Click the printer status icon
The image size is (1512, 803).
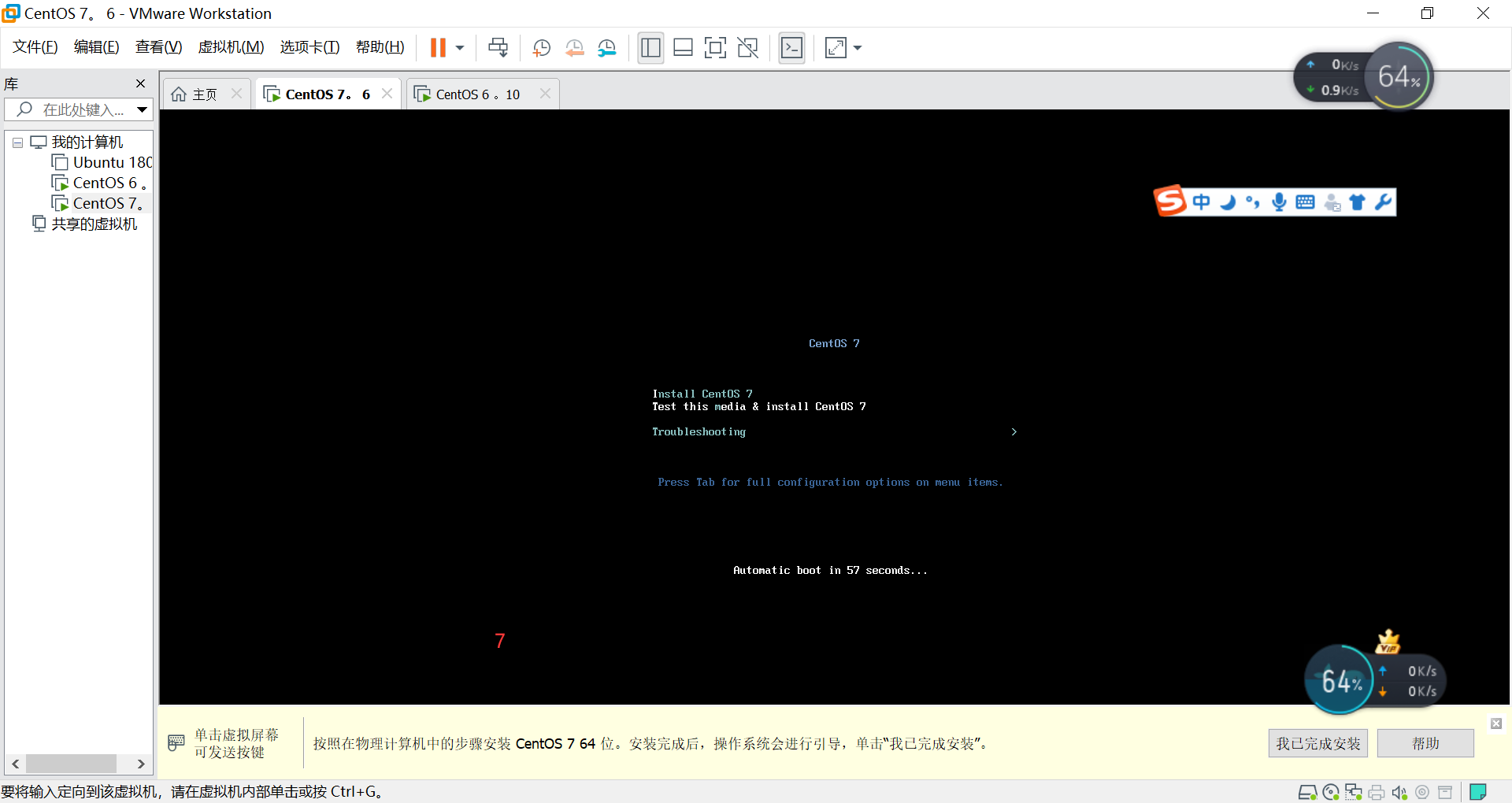click(1377, 792)
